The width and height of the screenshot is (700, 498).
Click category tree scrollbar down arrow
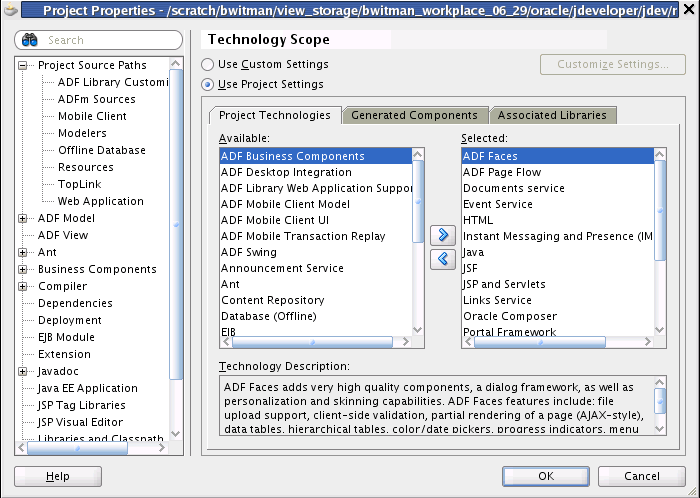pos(176,434)
